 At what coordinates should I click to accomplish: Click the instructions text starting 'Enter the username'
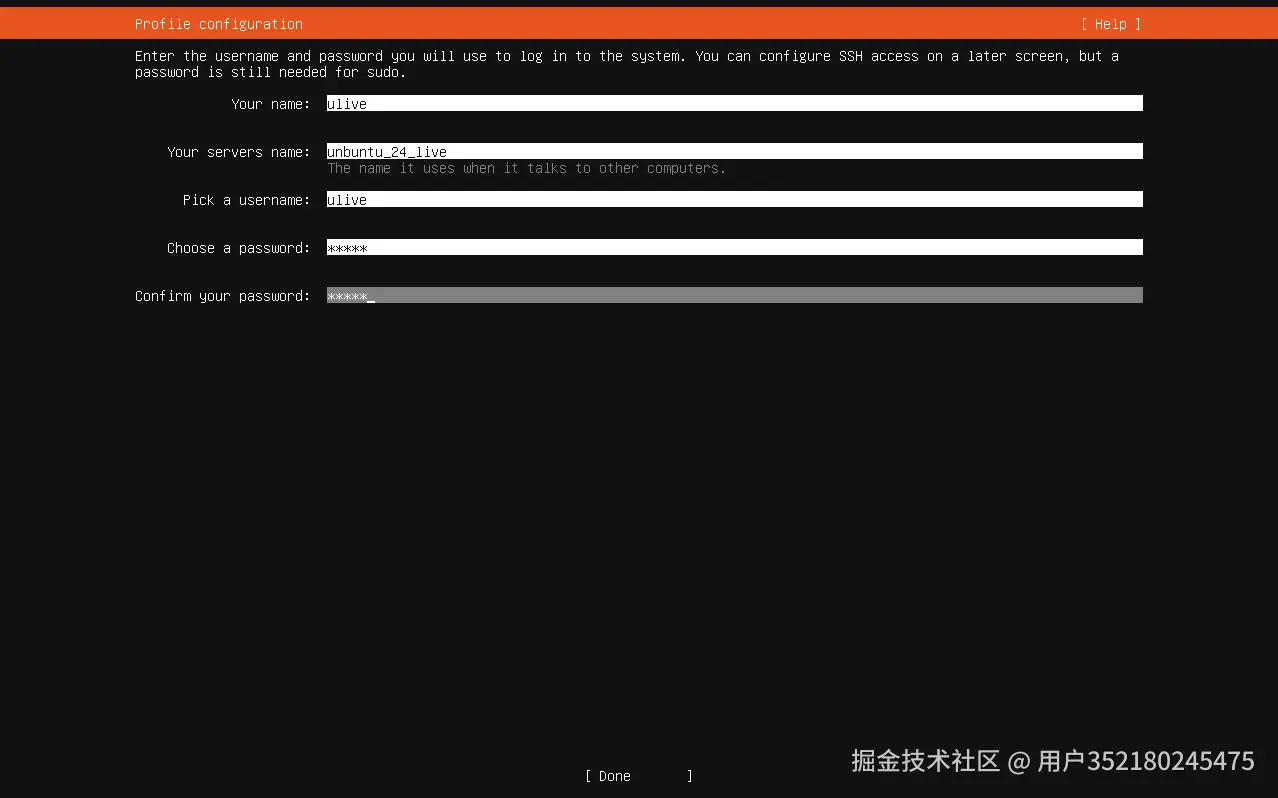pos(627,64)
